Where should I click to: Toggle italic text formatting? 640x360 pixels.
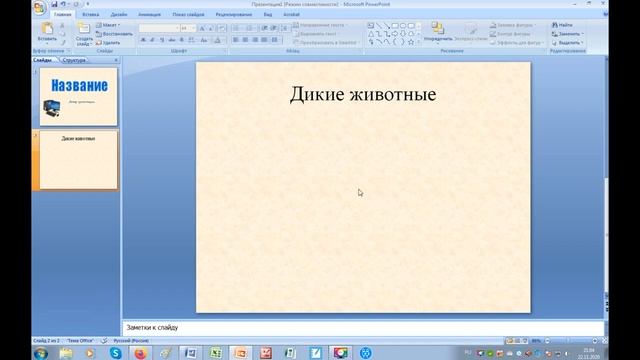pos(152,40)
